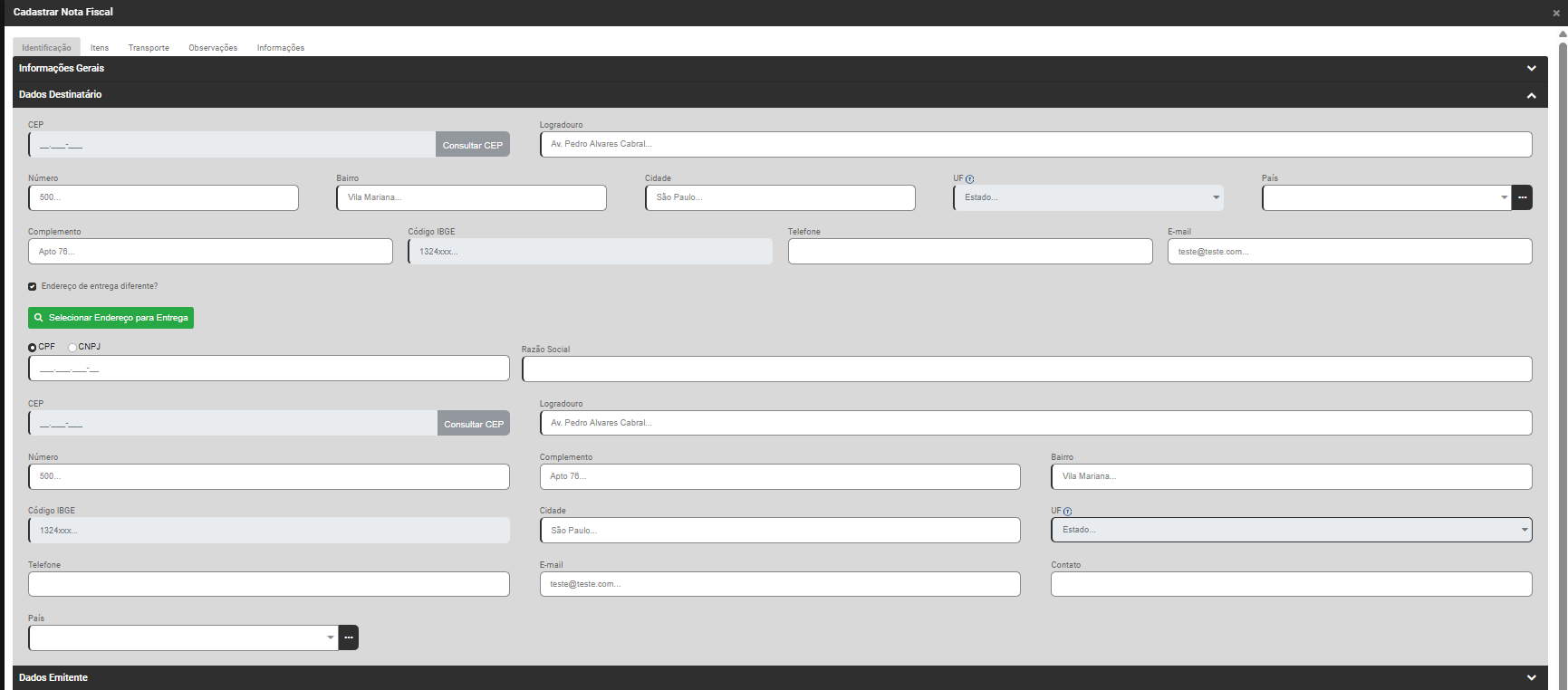The height and width of the screenshot is (690, 1568).
Task: Expand the Dados Emitente section
Action: pos(1532,677)
